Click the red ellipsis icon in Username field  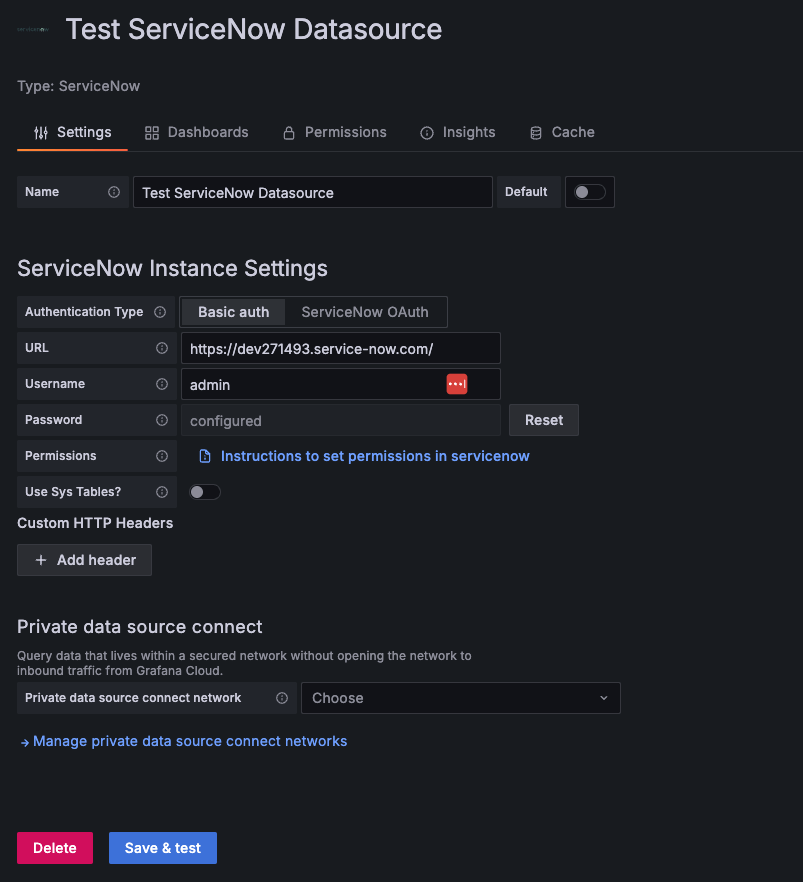point(457,383)
